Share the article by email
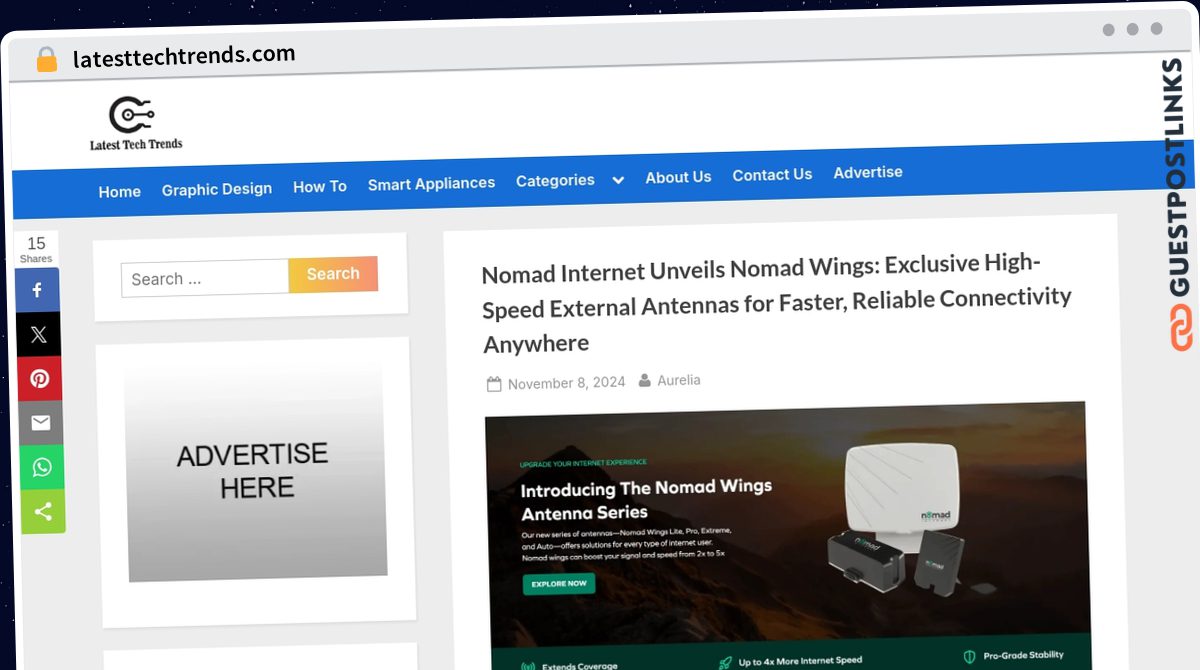The height and width of the screenshot is (670, 1200). 41,423
